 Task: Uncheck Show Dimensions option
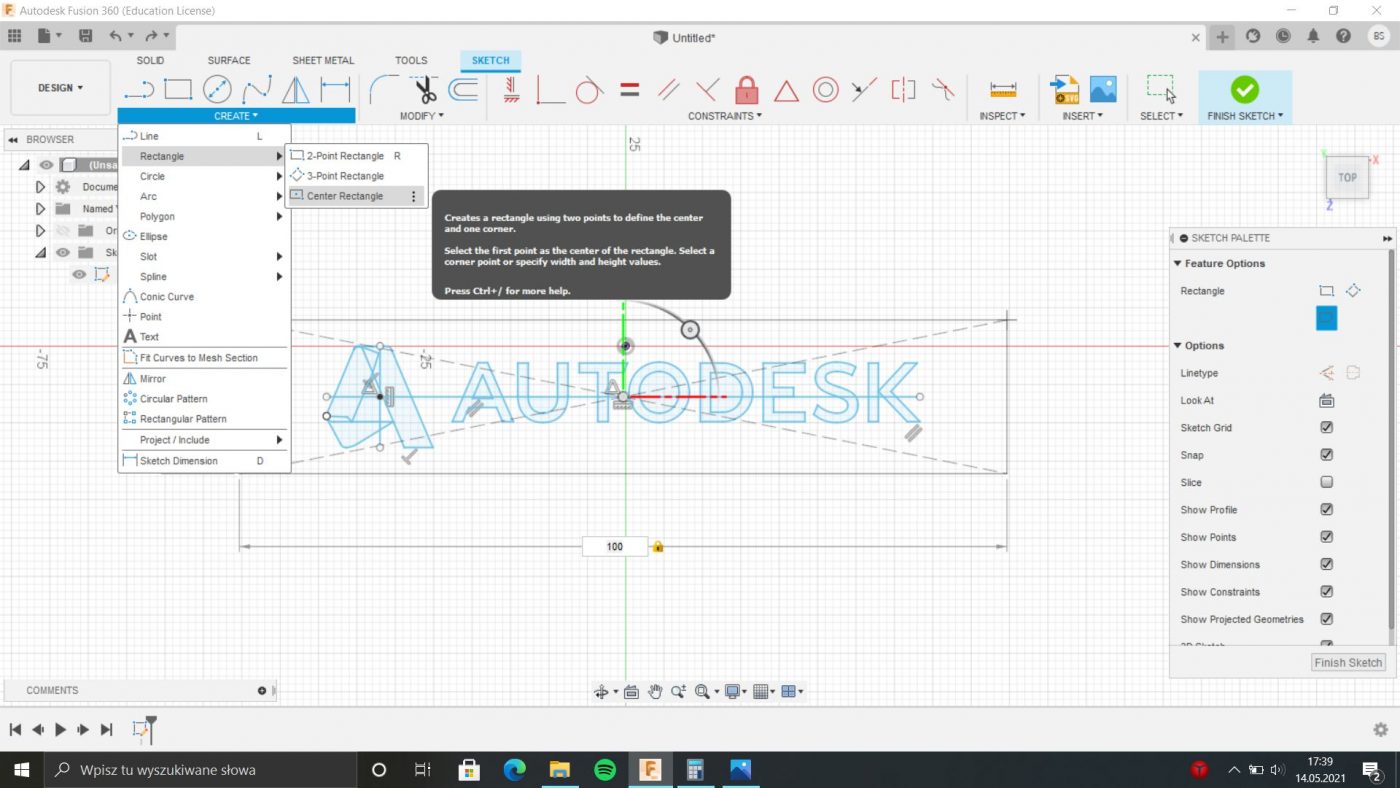[x=1326, y=565]
